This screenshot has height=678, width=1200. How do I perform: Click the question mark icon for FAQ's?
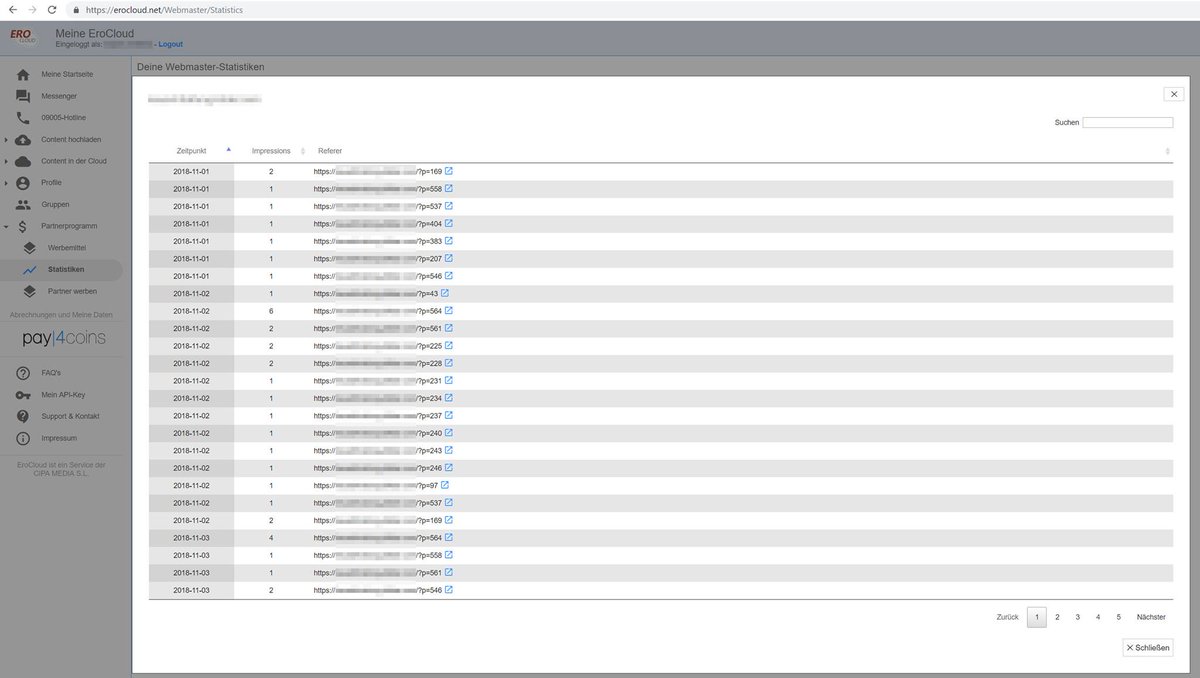[23, 373]
